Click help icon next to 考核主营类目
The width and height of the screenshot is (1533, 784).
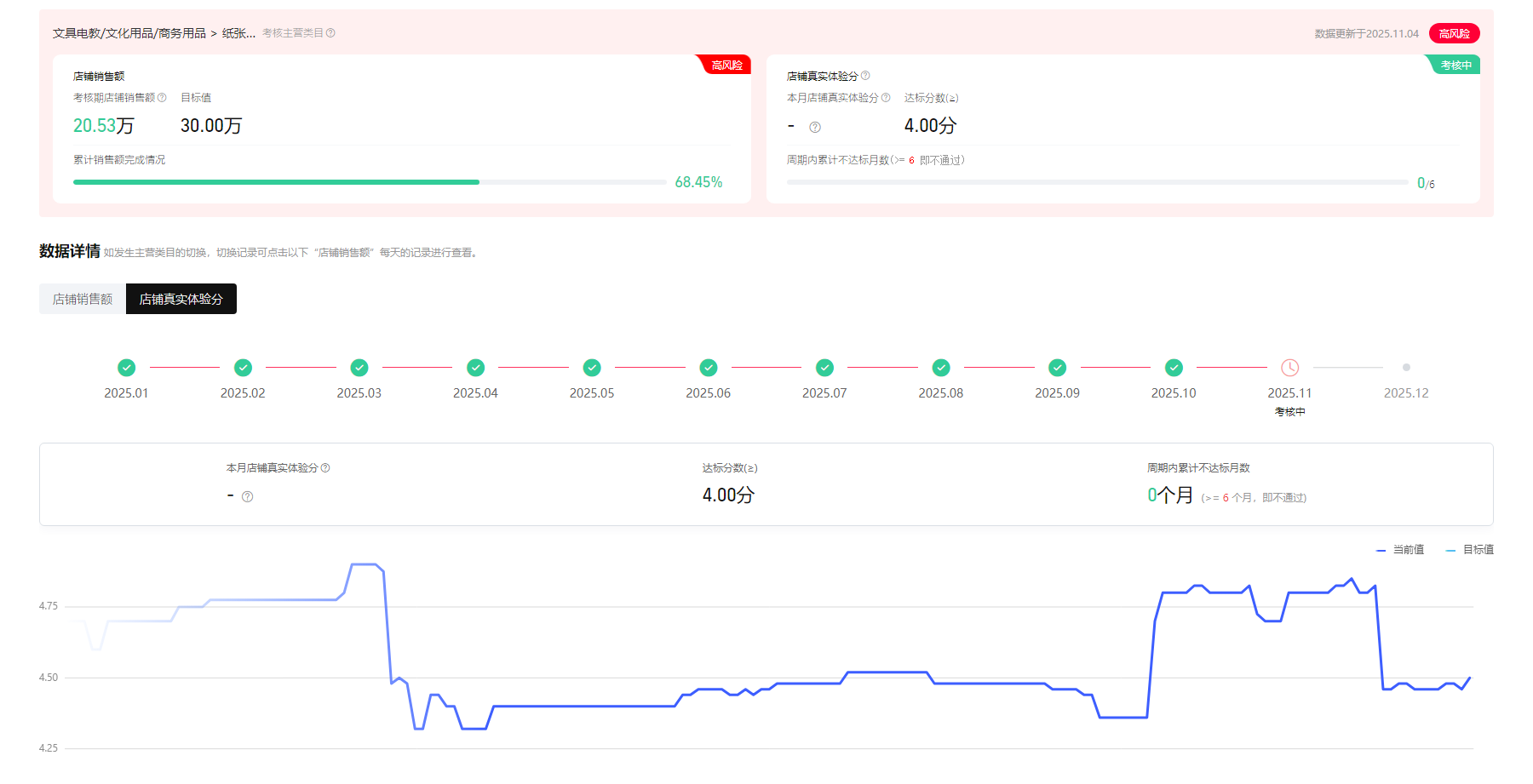point(330,33)
